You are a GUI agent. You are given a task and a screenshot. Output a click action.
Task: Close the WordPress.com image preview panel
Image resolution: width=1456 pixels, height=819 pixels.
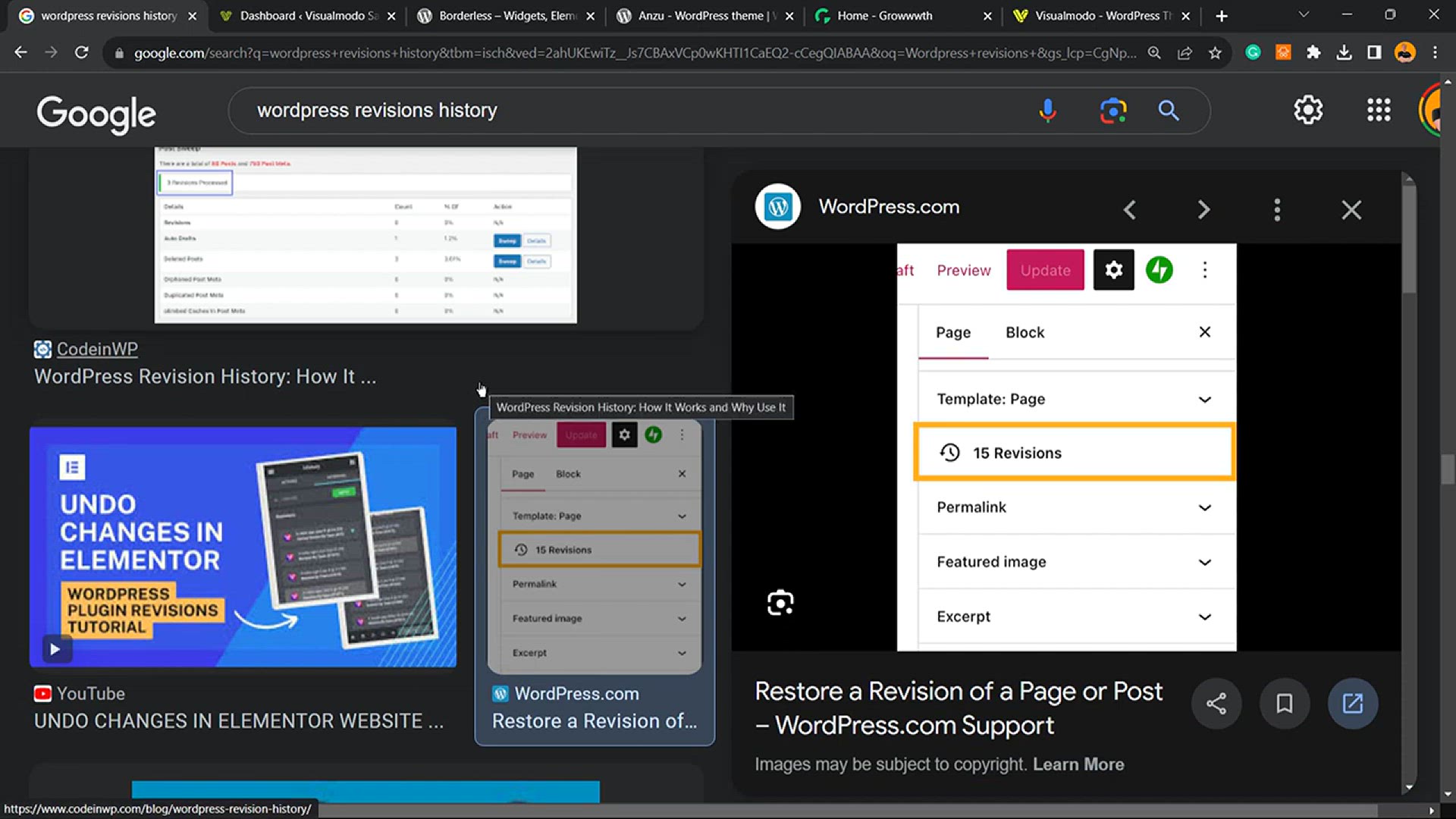[1351, 209]
